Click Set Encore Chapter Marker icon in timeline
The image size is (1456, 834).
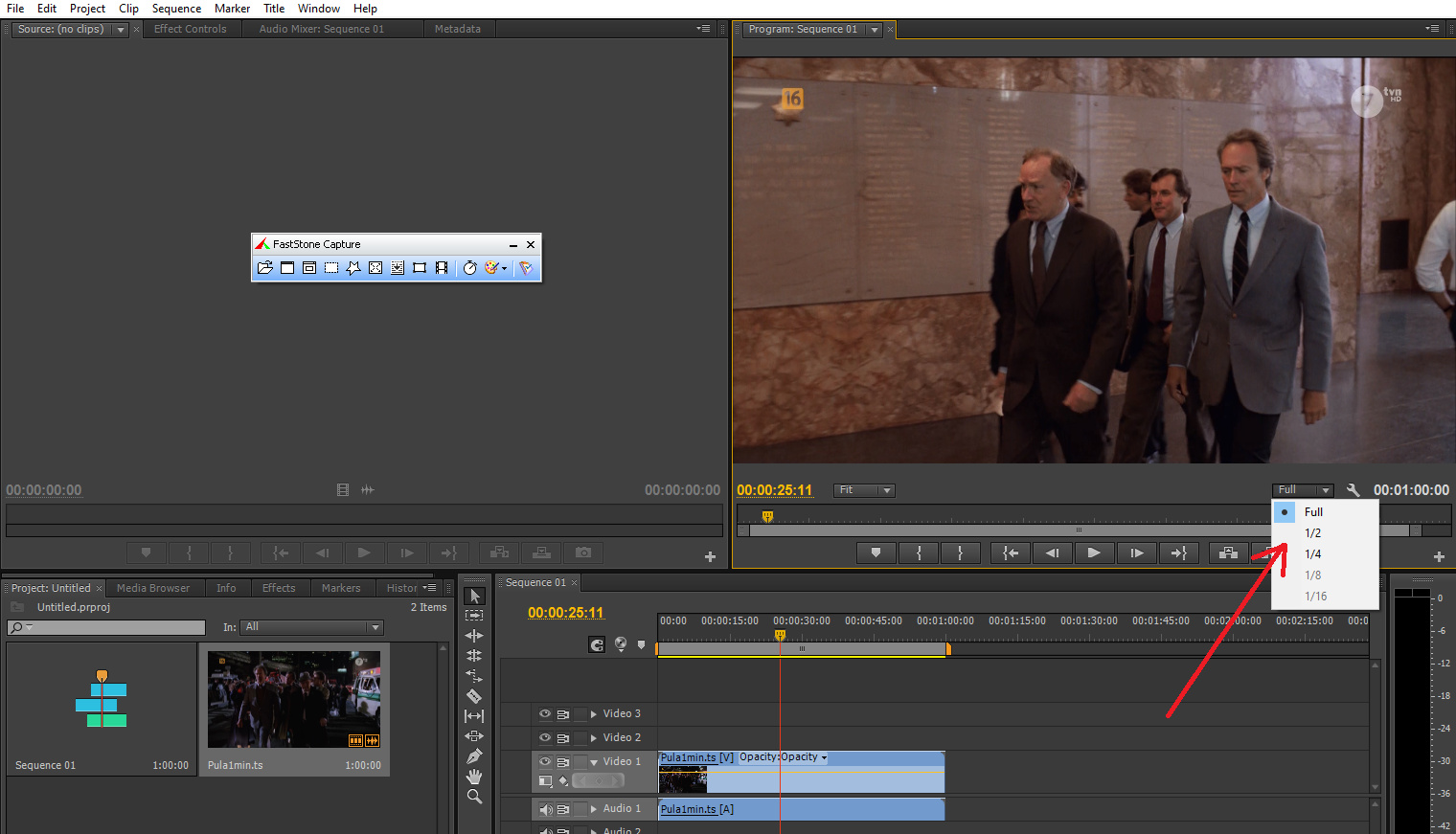621,644
